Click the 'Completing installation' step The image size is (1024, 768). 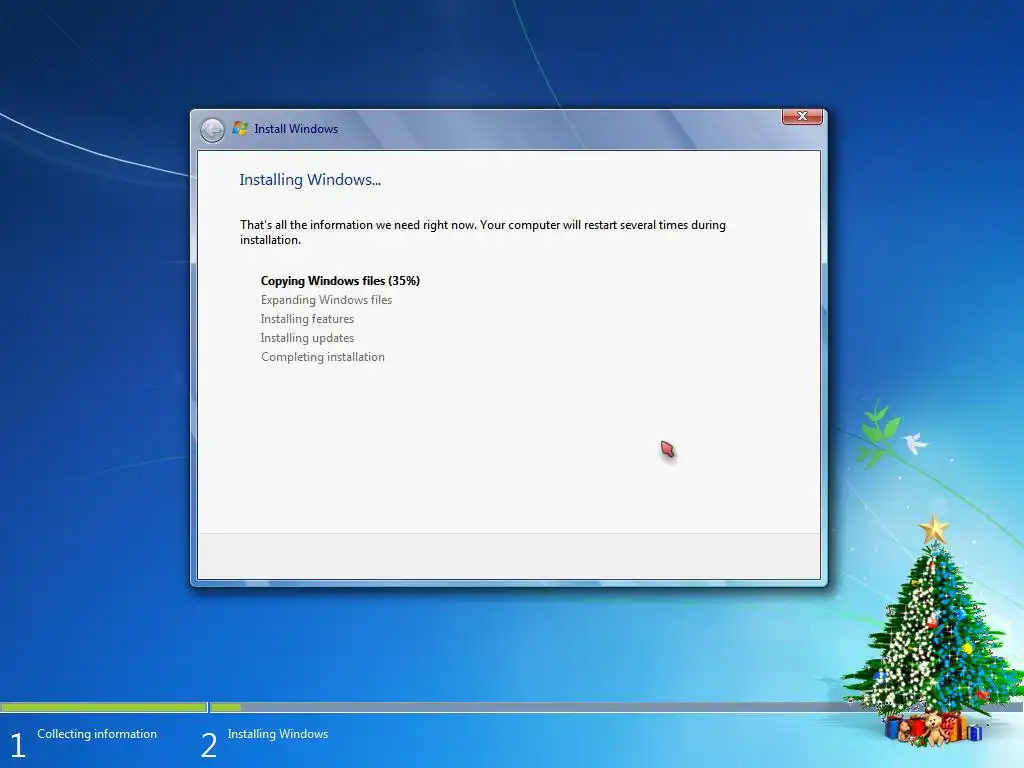click(323, 357)
